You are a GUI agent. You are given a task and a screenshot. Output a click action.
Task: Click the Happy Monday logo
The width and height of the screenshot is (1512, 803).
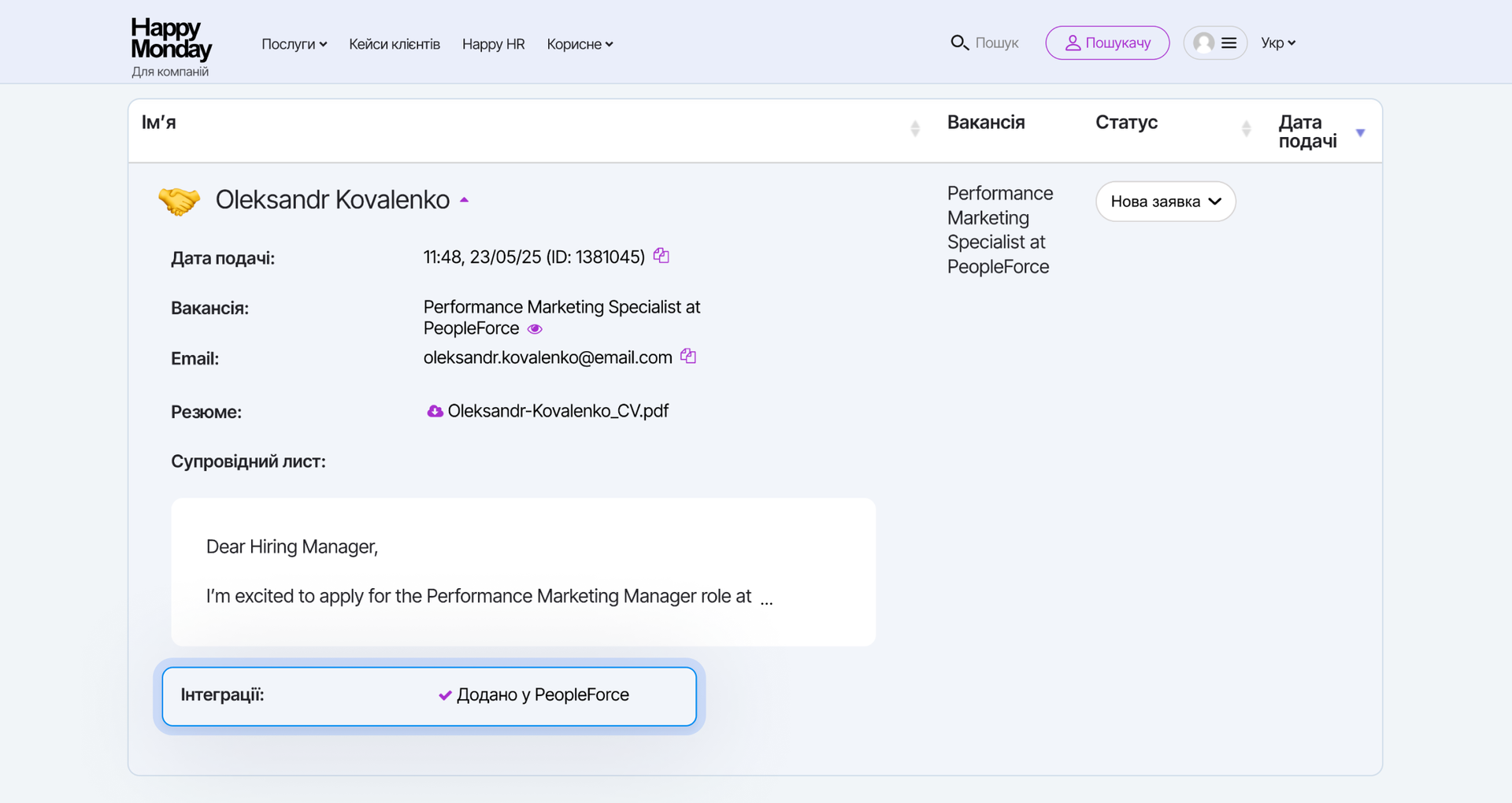pos(171,39)
